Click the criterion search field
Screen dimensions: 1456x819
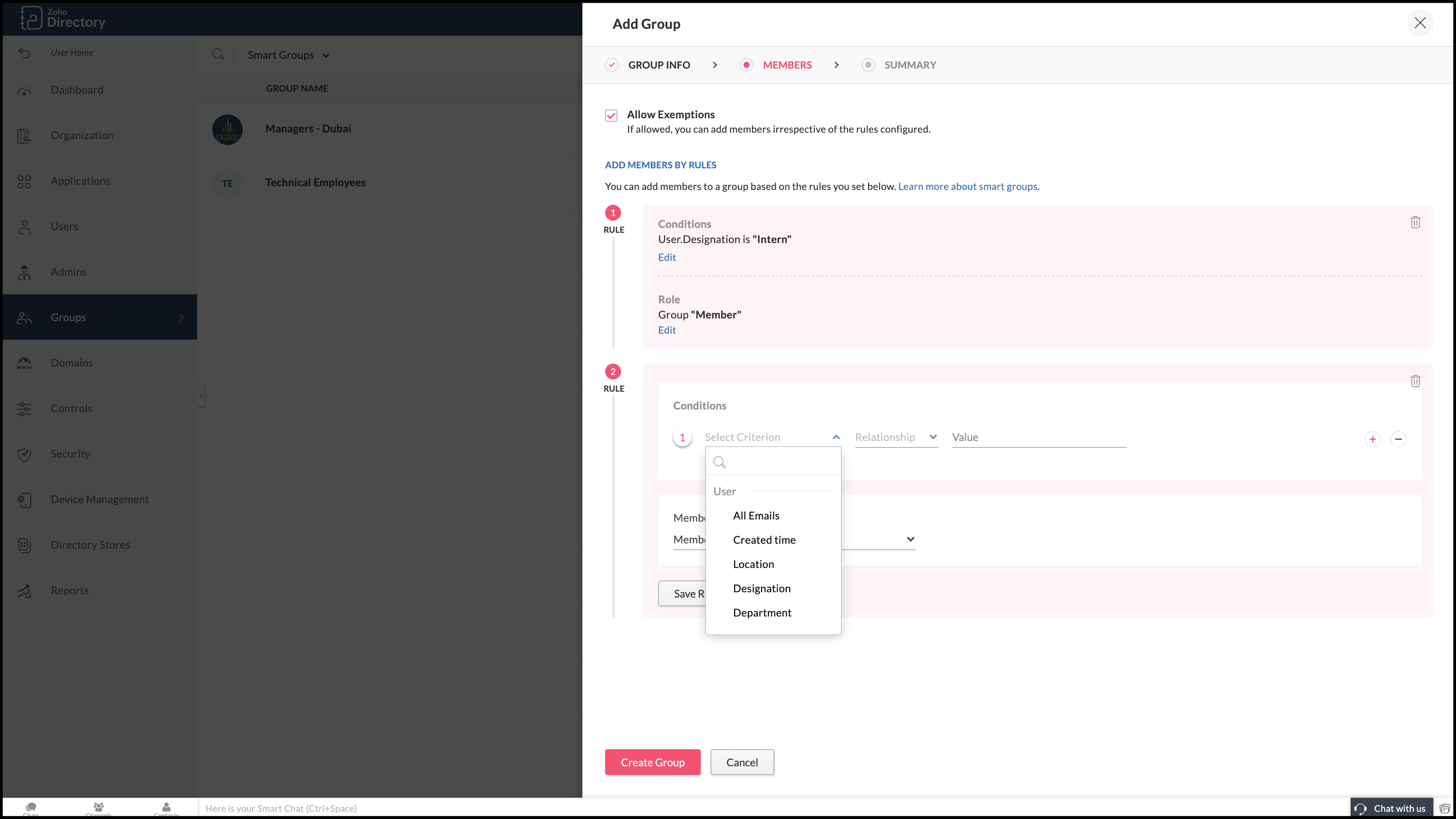(x=780, y=462)
